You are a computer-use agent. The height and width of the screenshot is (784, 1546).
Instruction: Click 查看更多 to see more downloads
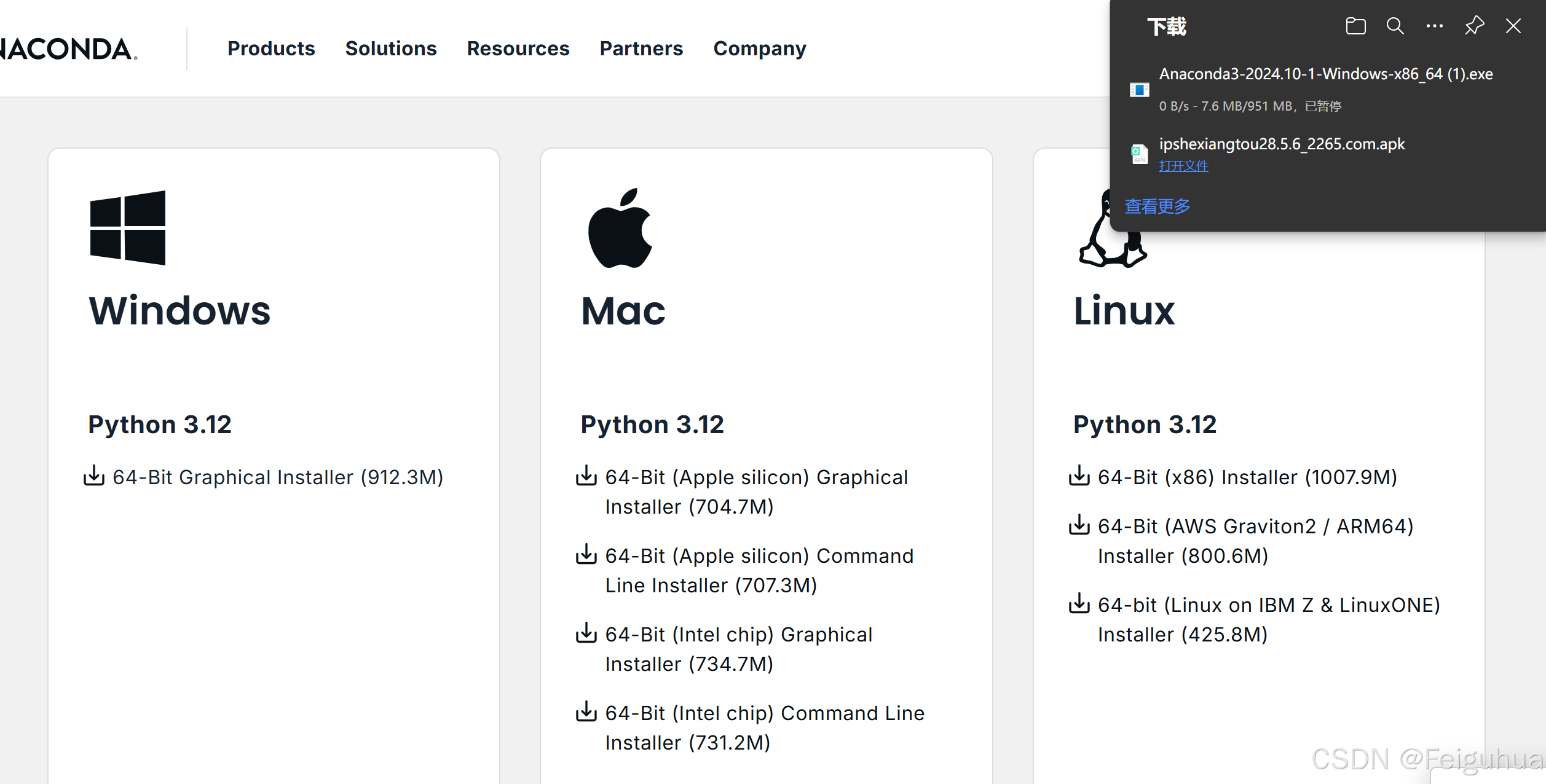click(1157, 206)
